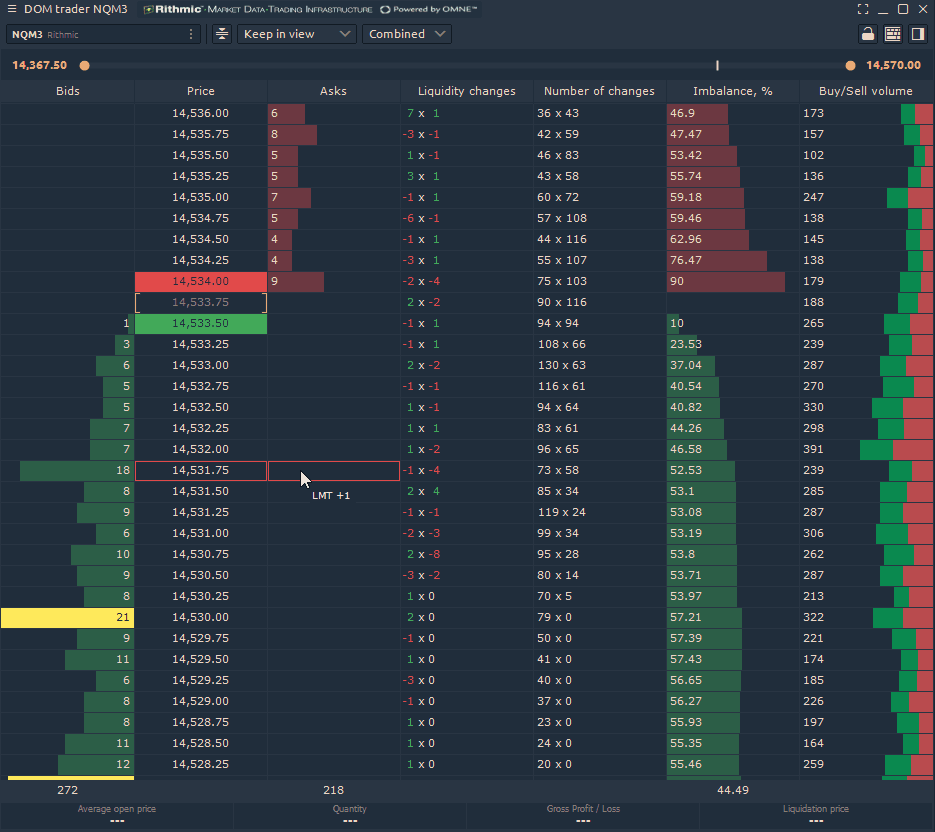Open the Keep in view dropdown

pyautogui.click(x=297, y=33)
